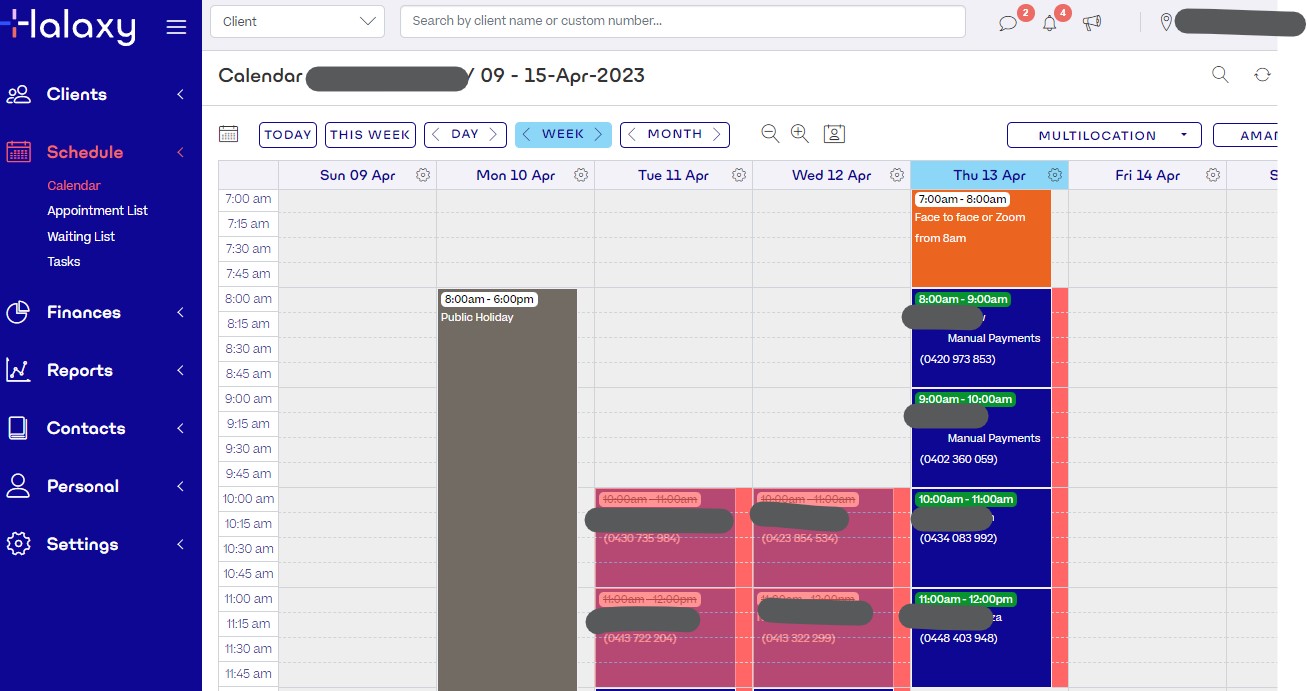Click the location pin icon
The width and height of the screenshot is (1307, 691).
1165,22
